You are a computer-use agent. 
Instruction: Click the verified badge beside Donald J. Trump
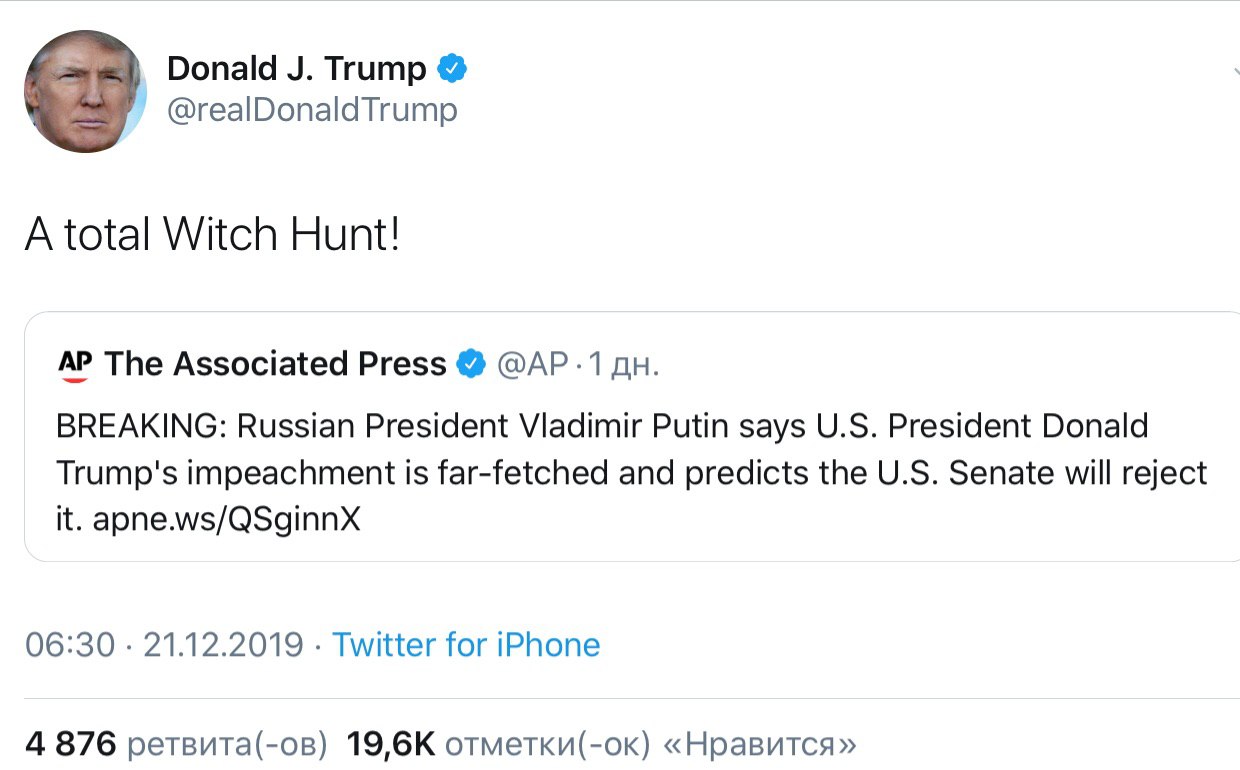(x=453, y=69)
